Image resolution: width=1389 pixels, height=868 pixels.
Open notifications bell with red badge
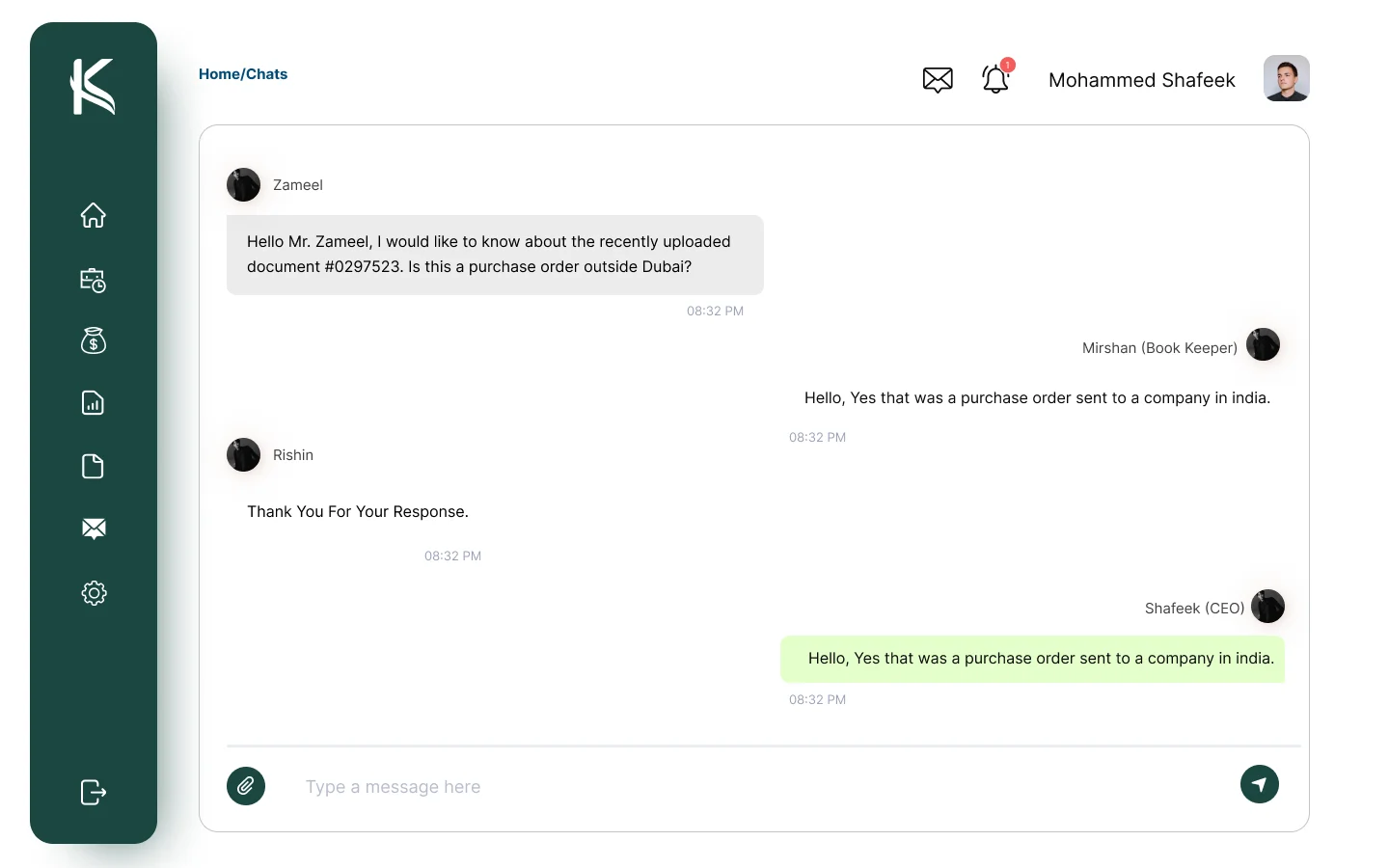[996, 77]
